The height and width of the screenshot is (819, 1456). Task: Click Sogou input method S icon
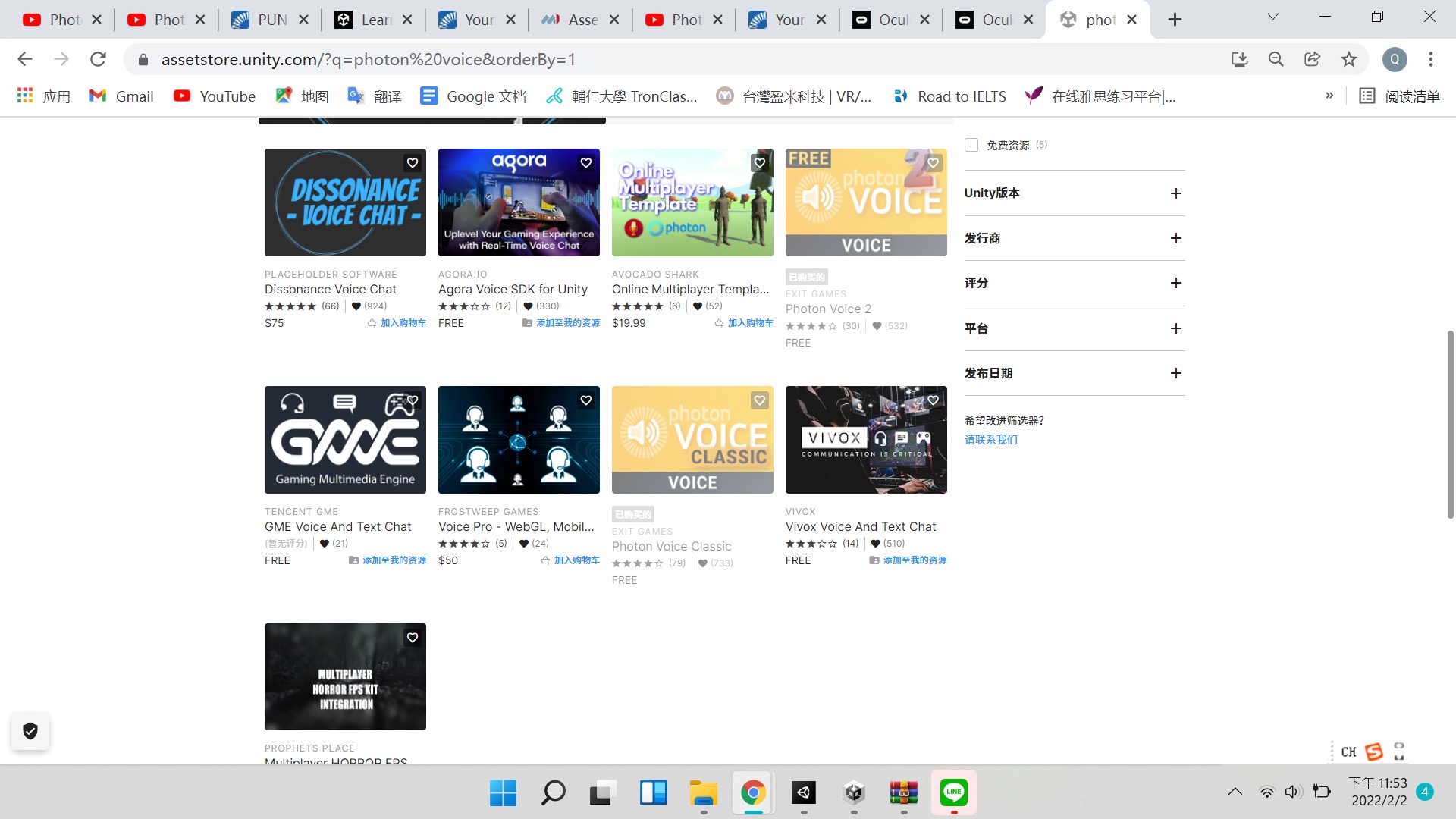(1373, 752)
